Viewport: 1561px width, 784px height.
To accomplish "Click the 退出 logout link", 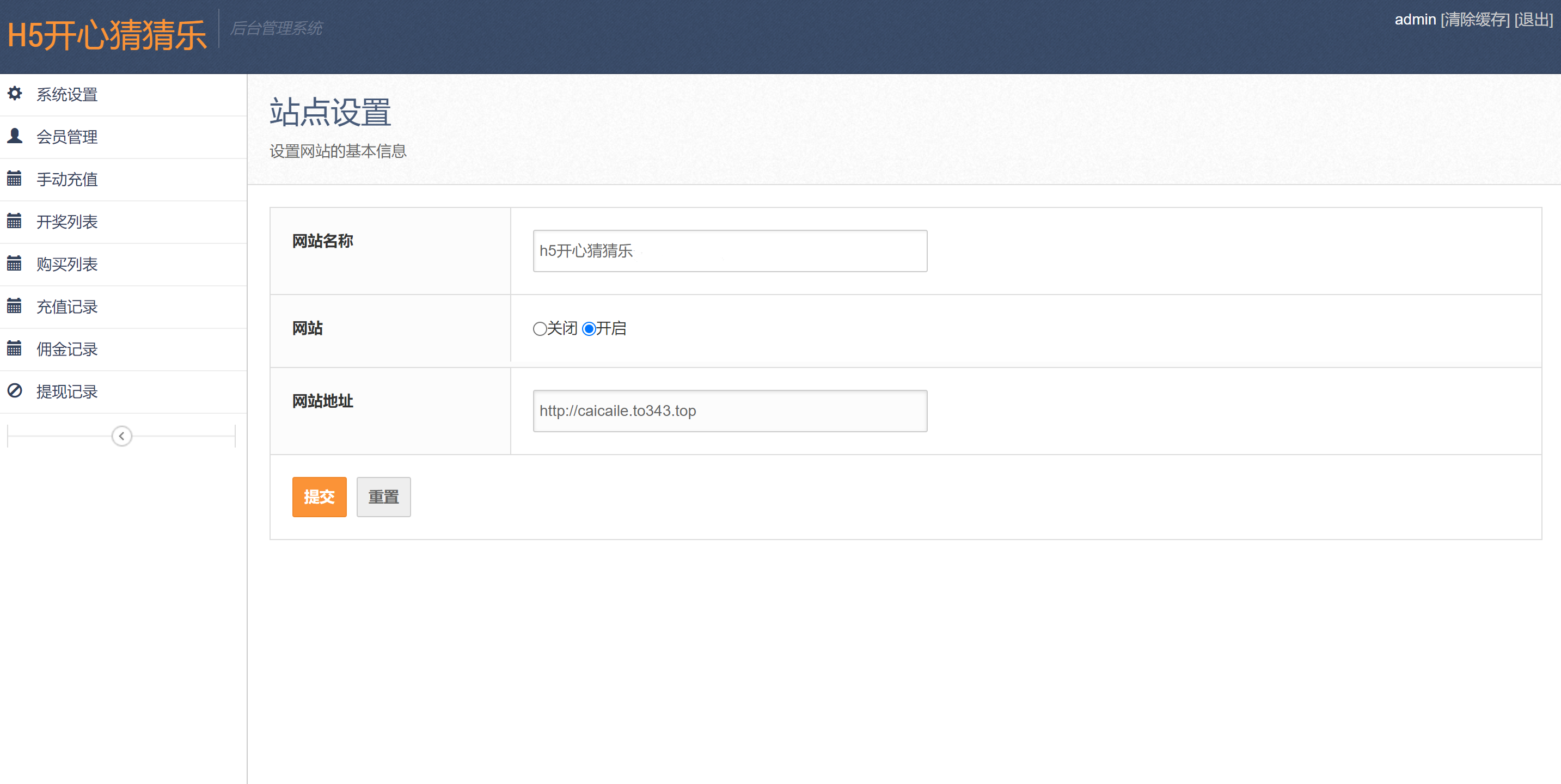I will 1533,20.
